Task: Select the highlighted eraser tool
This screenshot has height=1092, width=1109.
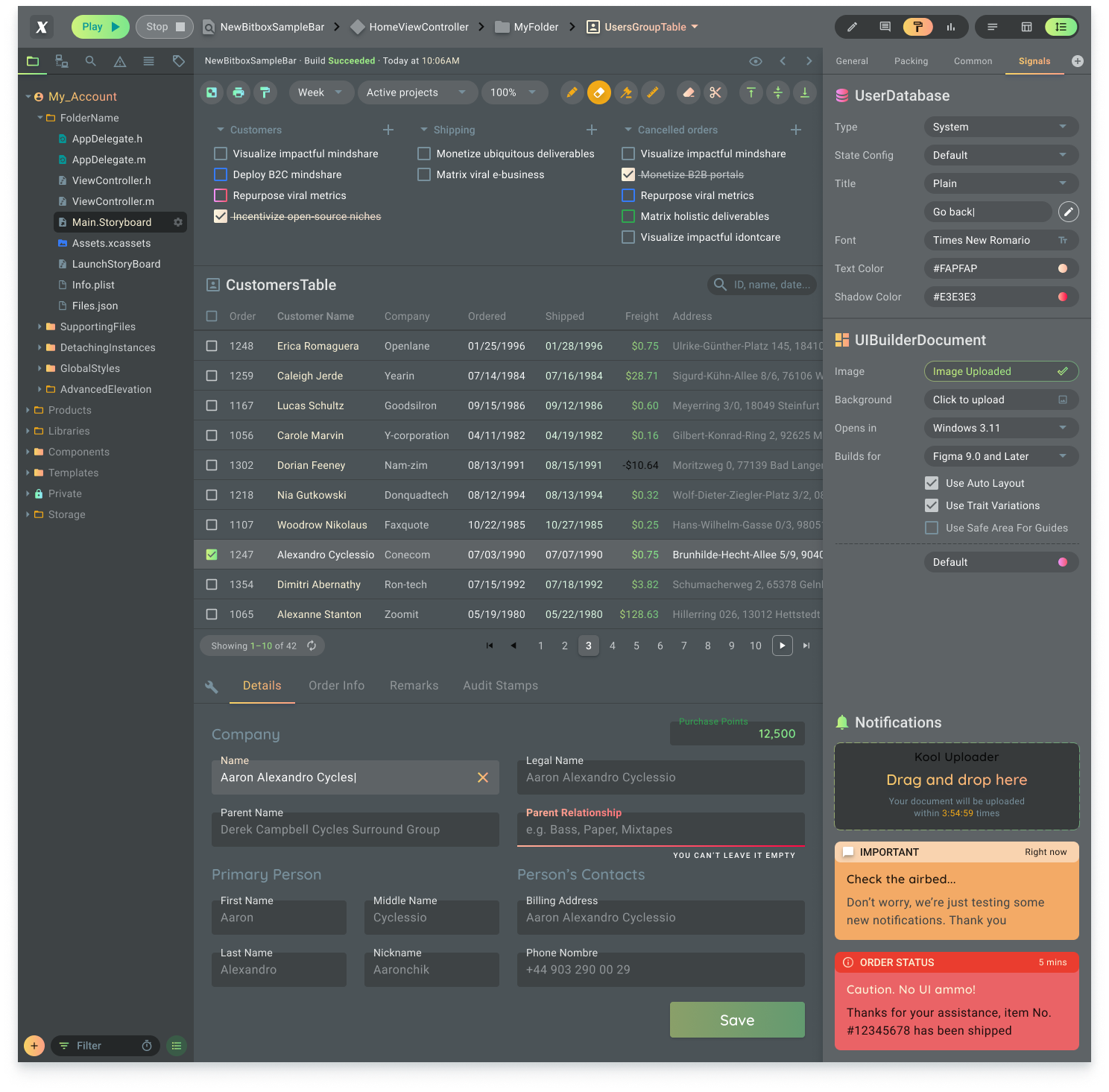Action: [599, 92]
